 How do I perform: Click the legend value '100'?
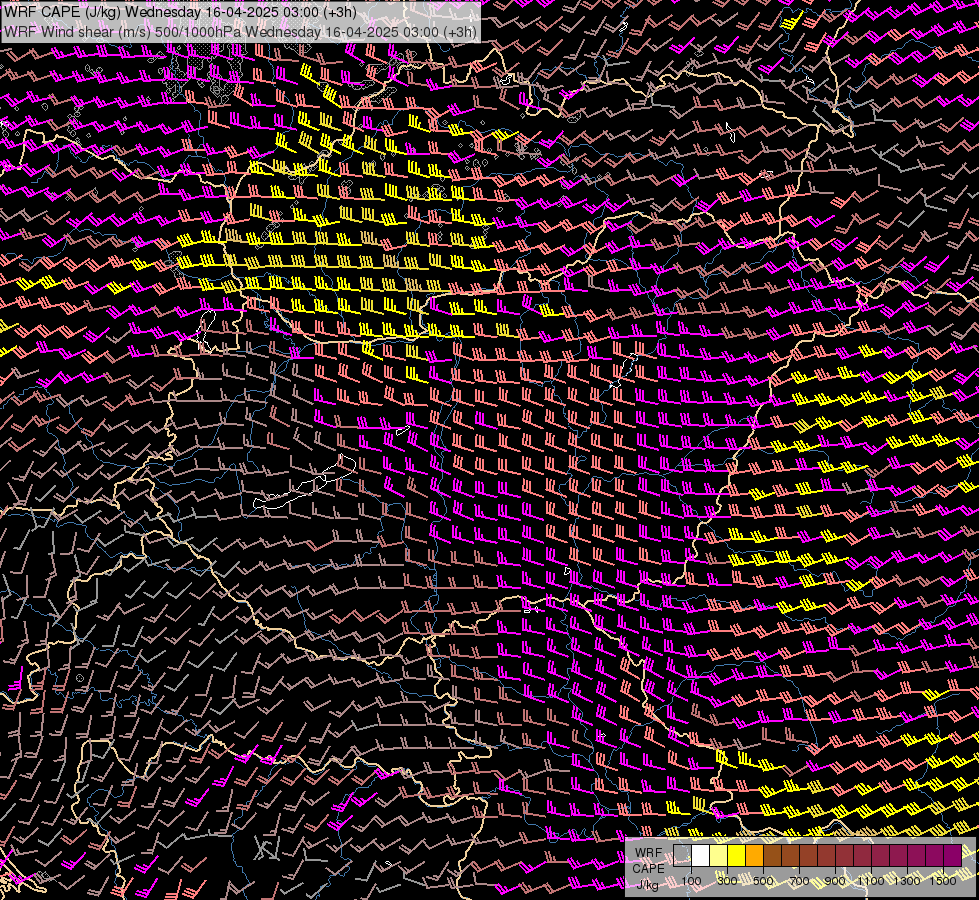(691, 881)
